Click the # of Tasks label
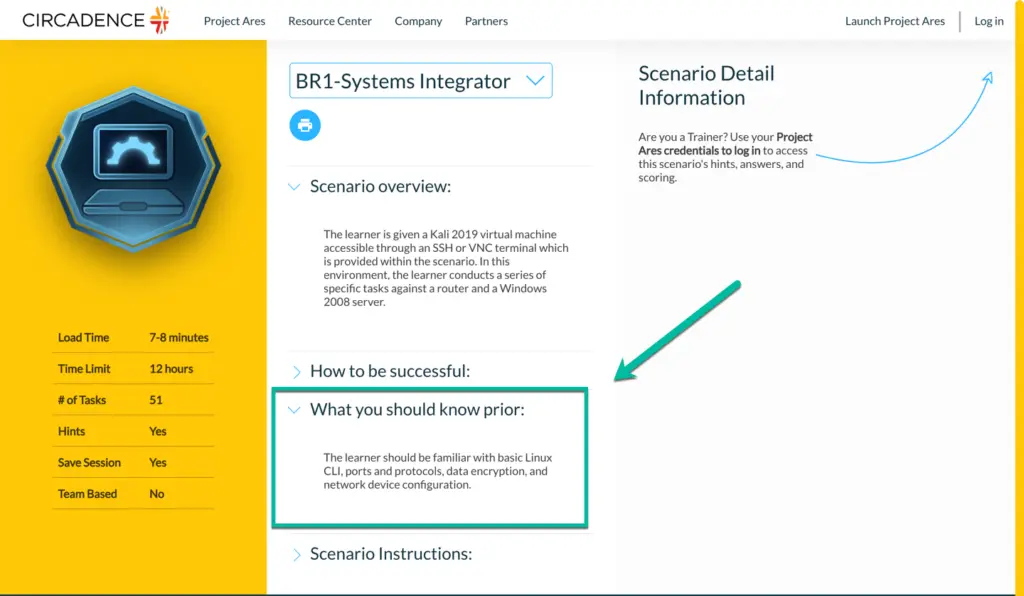 point(82,400)
